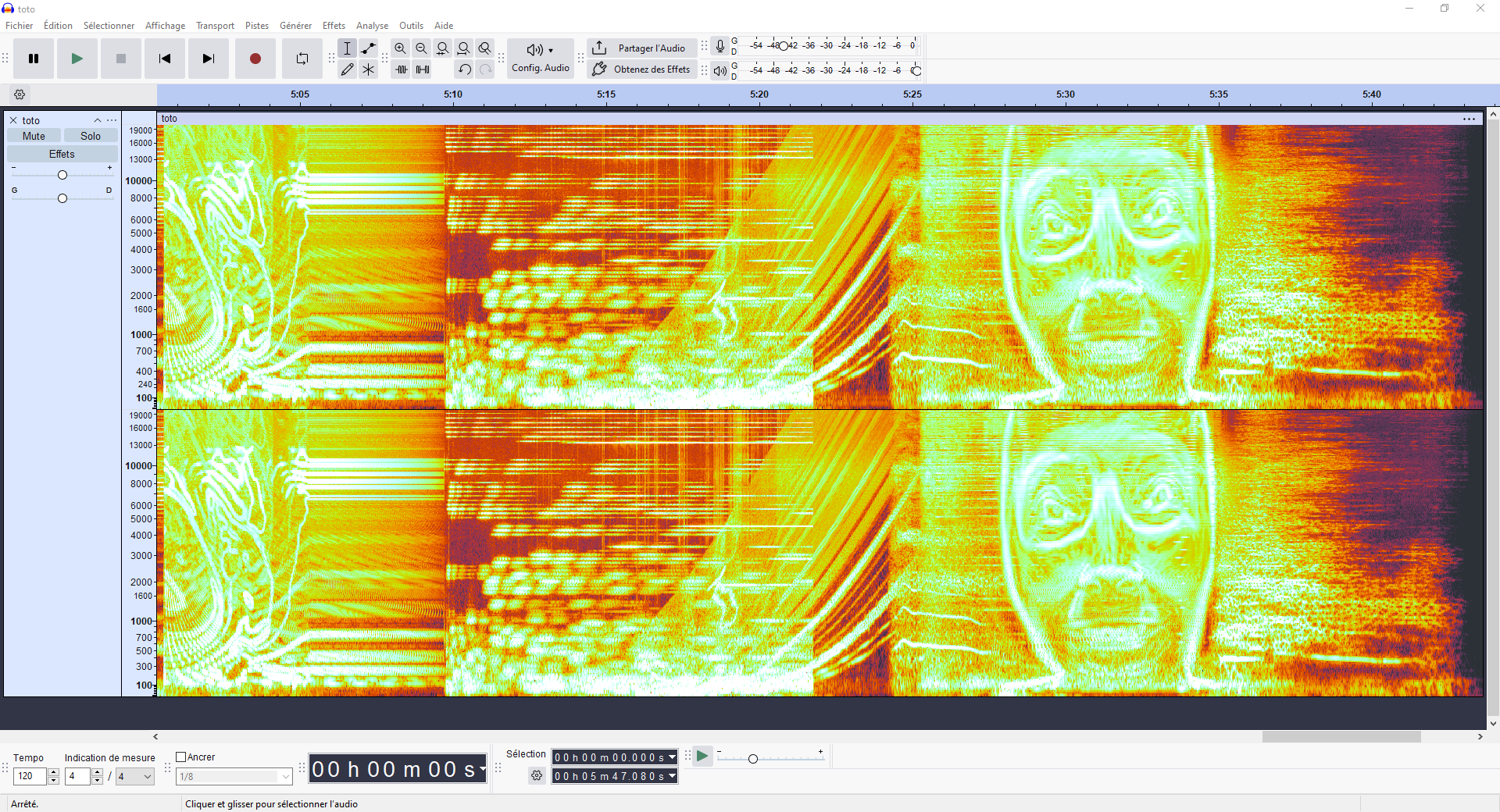Click the Skip to Start button
Image resolution: width=1500 pixels, height=812 pixels.
tap(165, 59)
